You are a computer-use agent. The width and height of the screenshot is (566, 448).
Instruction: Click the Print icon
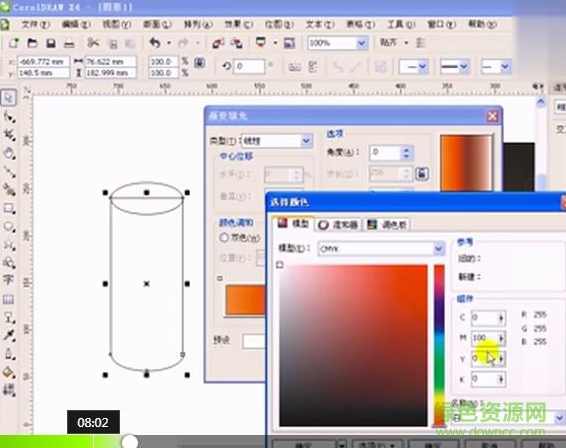(x=69, y=44)
